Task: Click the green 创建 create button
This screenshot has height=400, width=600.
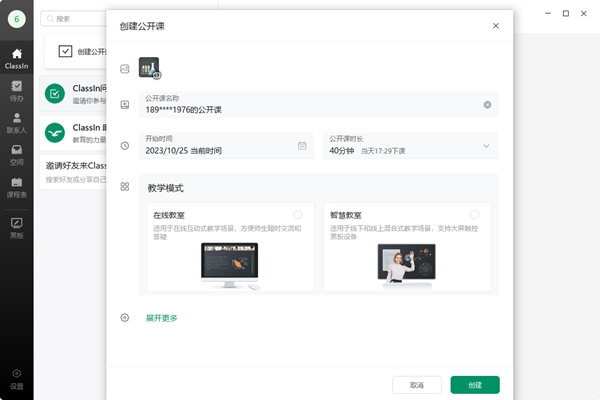Action: (x=475, y=385)
